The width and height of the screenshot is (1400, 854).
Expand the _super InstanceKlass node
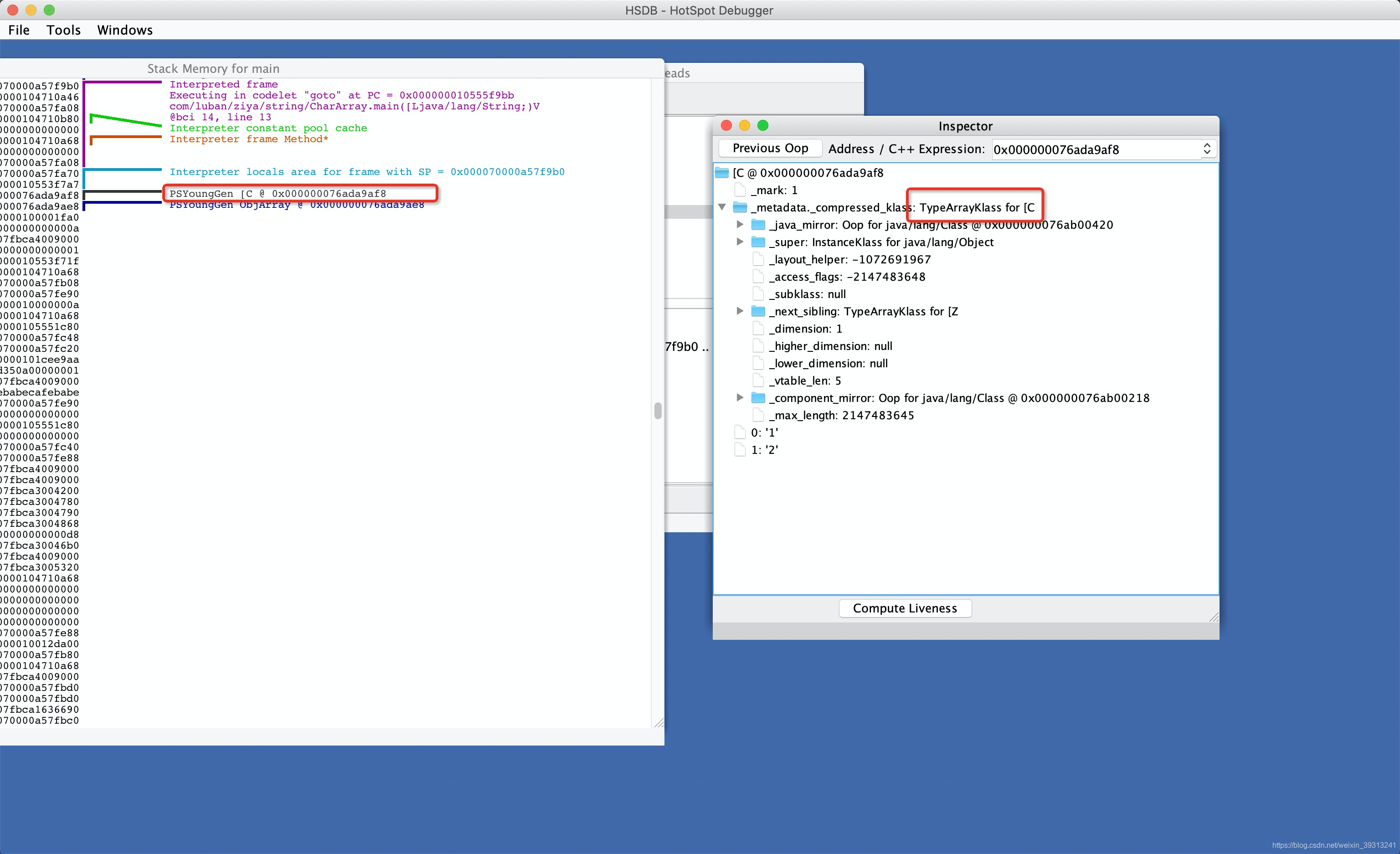coord(740,242)
